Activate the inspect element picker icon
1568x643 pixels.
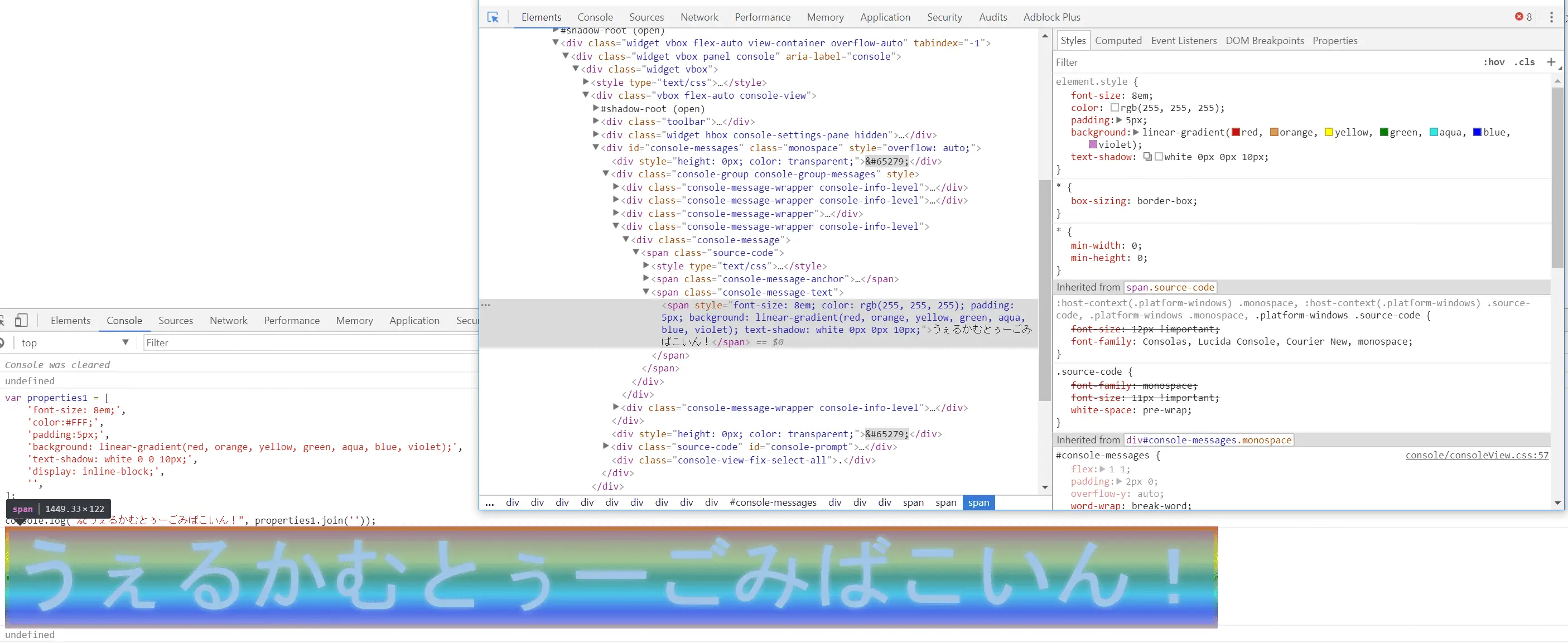[x=493, y=17]
